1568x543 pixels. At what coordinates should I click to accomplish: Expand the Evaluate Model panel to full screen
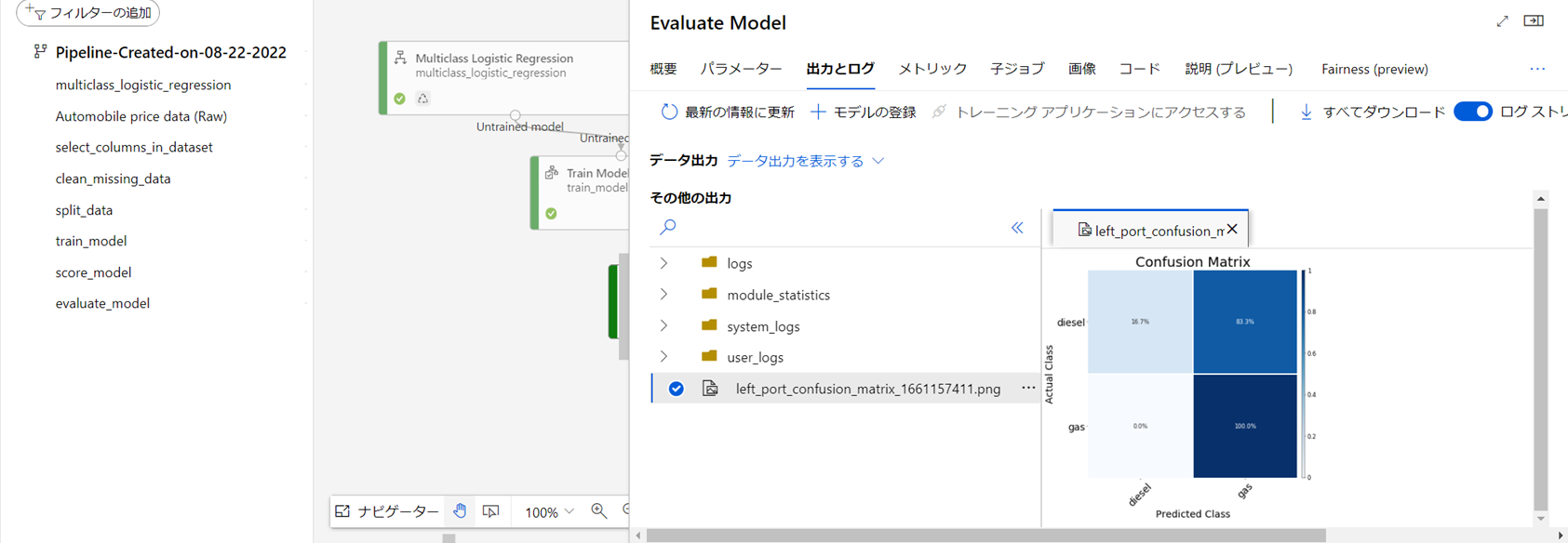(1502, 21)
